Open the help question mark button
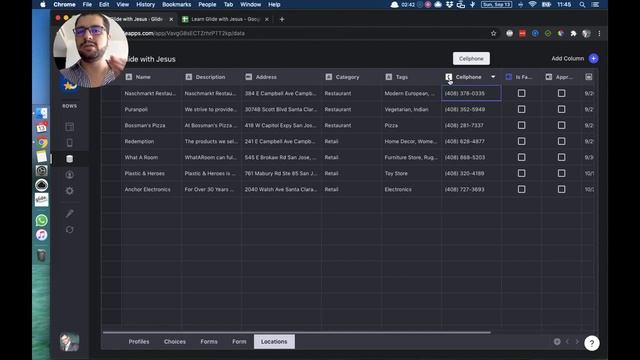 [x=591, y=343]
